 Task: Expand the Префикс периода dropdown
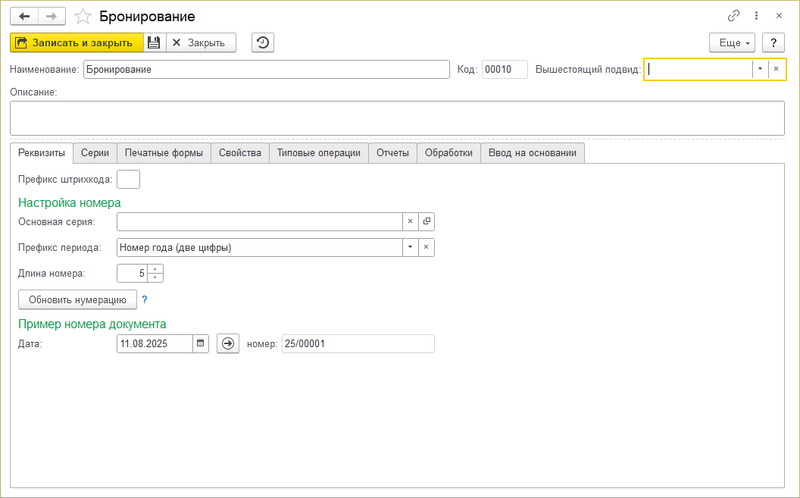click(x=410, y=247)
